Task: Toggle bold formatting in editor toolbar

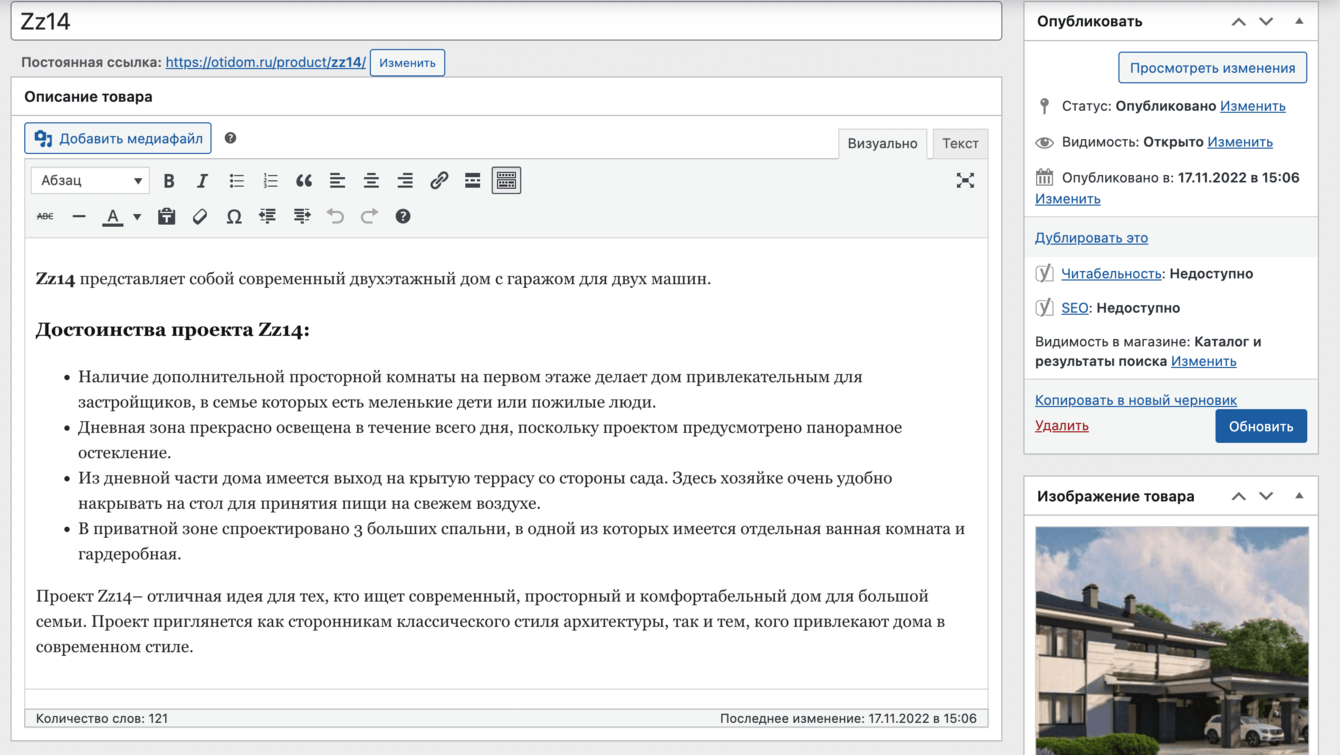Action: coord(169,181)
